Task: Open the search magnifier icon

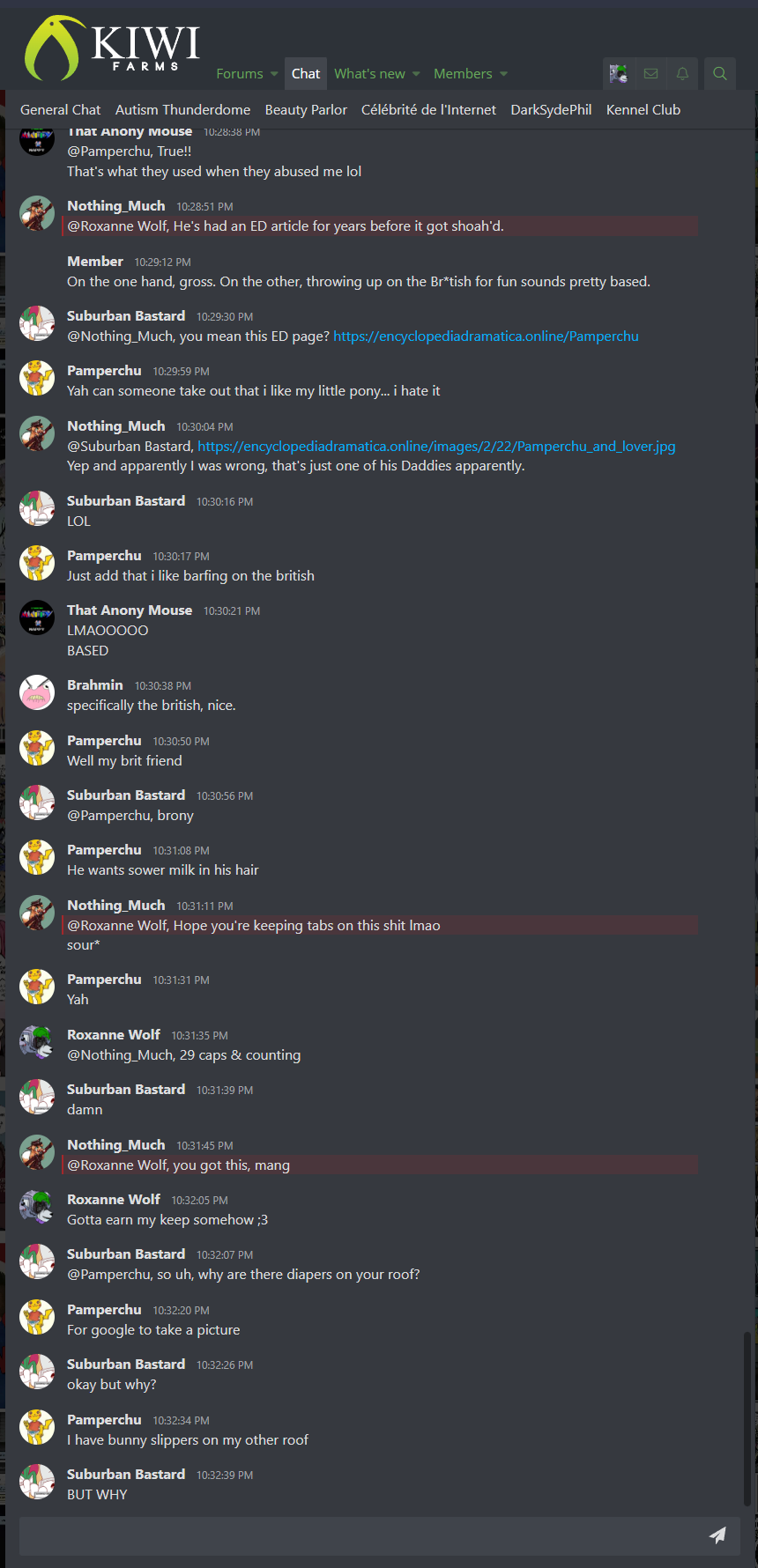Action: pyautogui.click(x=720, y=74)
